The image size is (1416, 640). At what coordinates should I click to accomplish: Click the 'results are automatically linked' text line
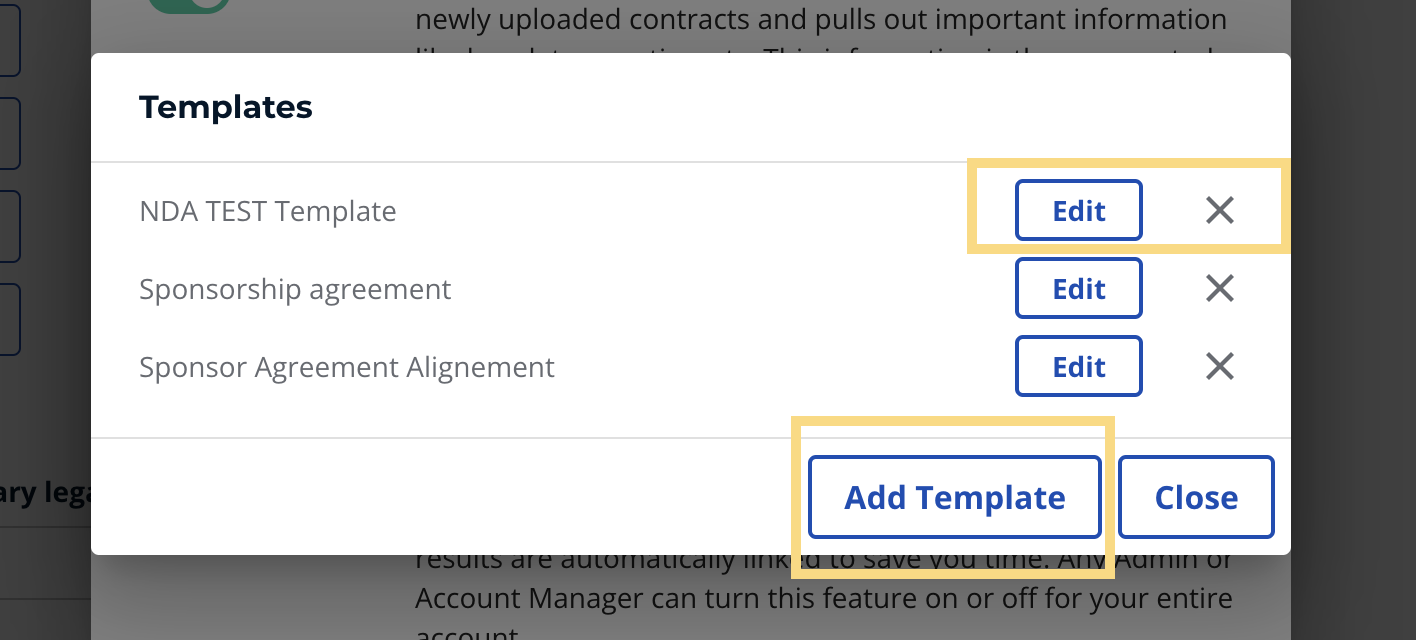coord(822,562)
